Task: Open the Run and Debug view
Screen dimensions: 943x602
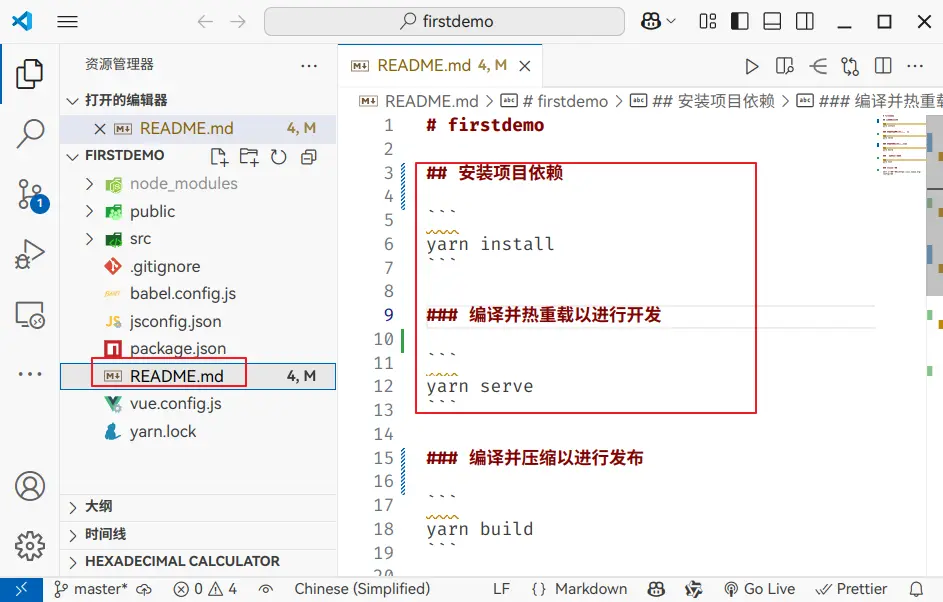Action: pyautogui.click(x=29, y=254)
